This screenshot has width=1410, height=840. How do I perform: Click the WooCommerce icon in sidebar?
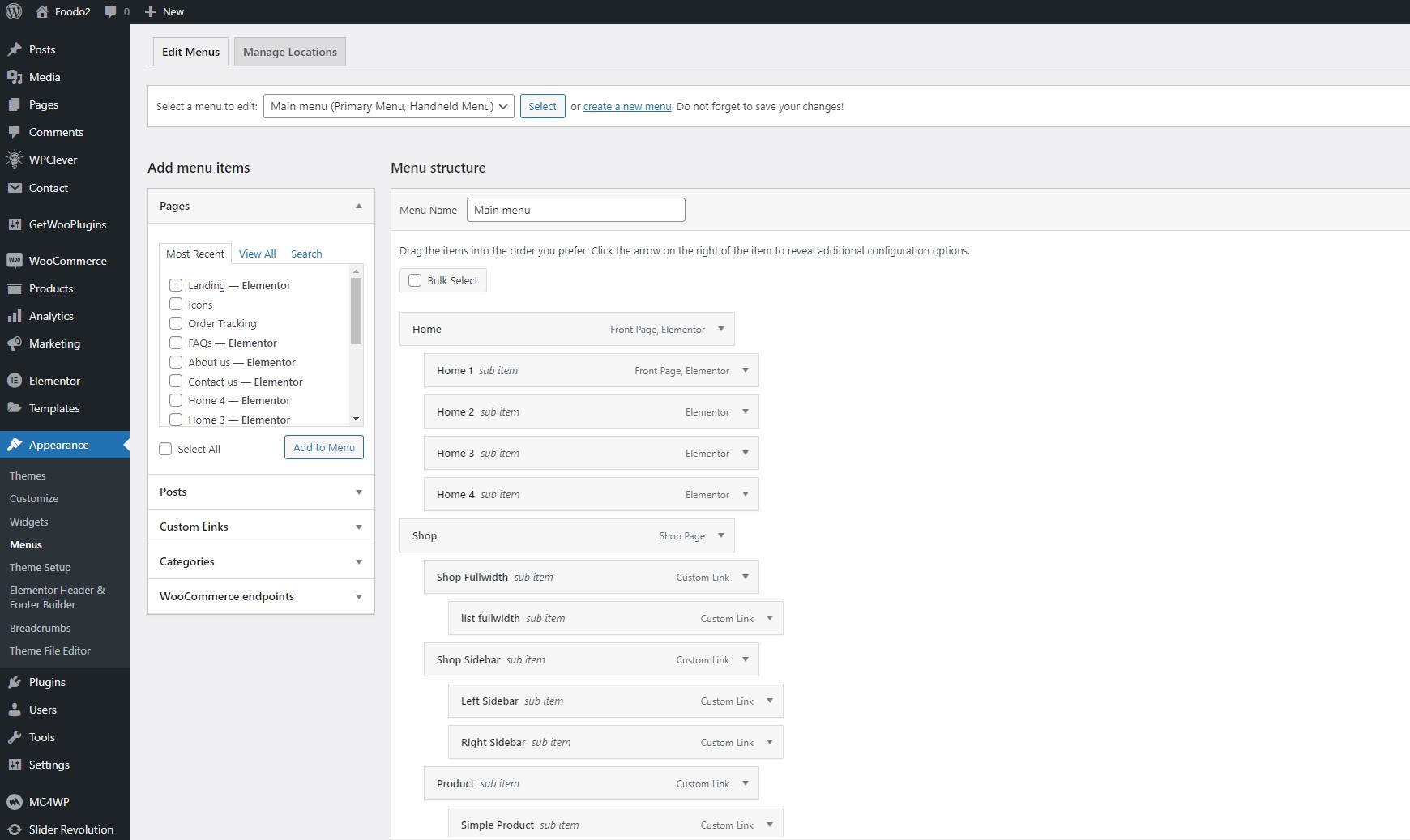click(14, 261)
